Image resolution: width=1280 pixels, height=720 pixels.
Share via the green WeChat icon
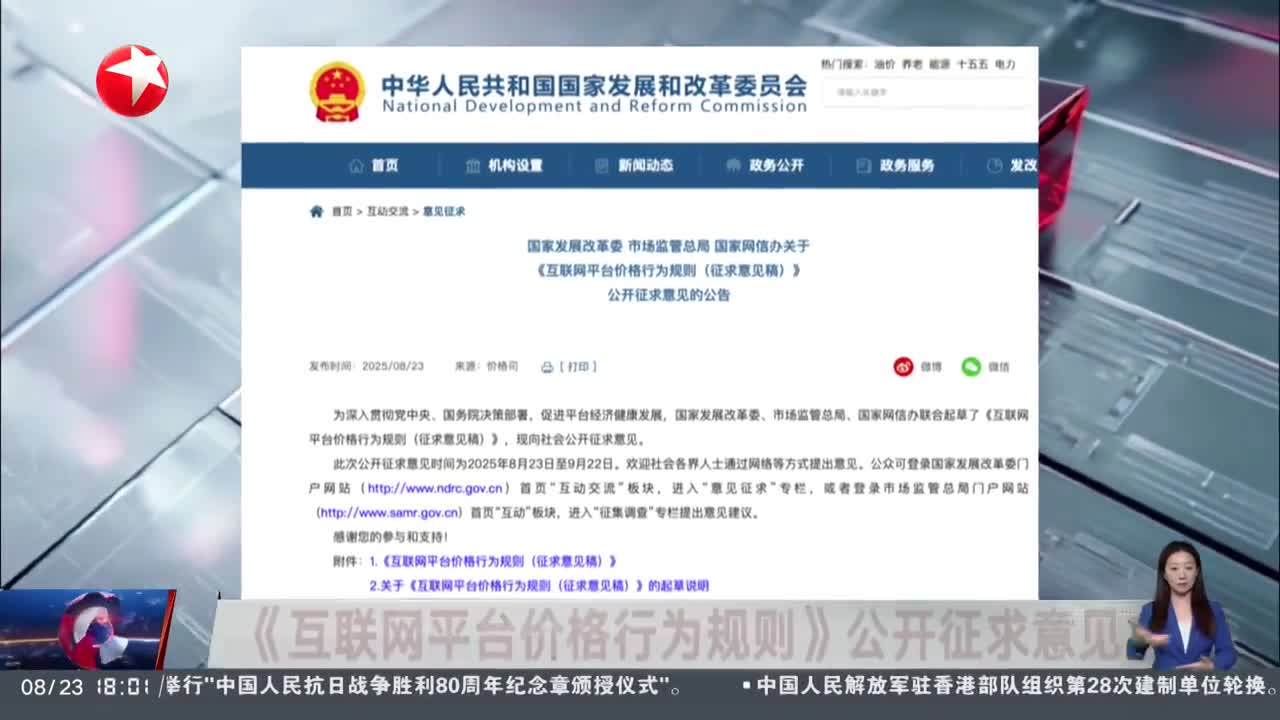(971, 367)
